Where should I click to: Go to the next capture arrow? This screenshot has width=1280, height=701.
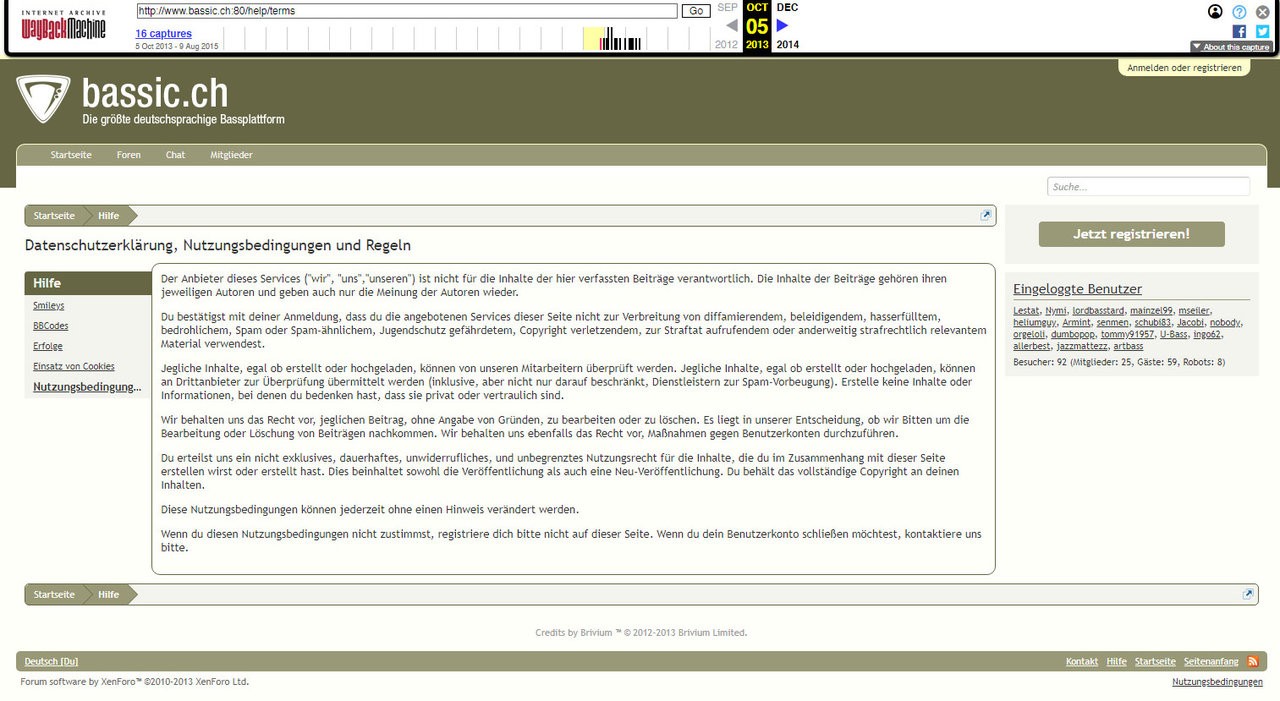[783, 26]
